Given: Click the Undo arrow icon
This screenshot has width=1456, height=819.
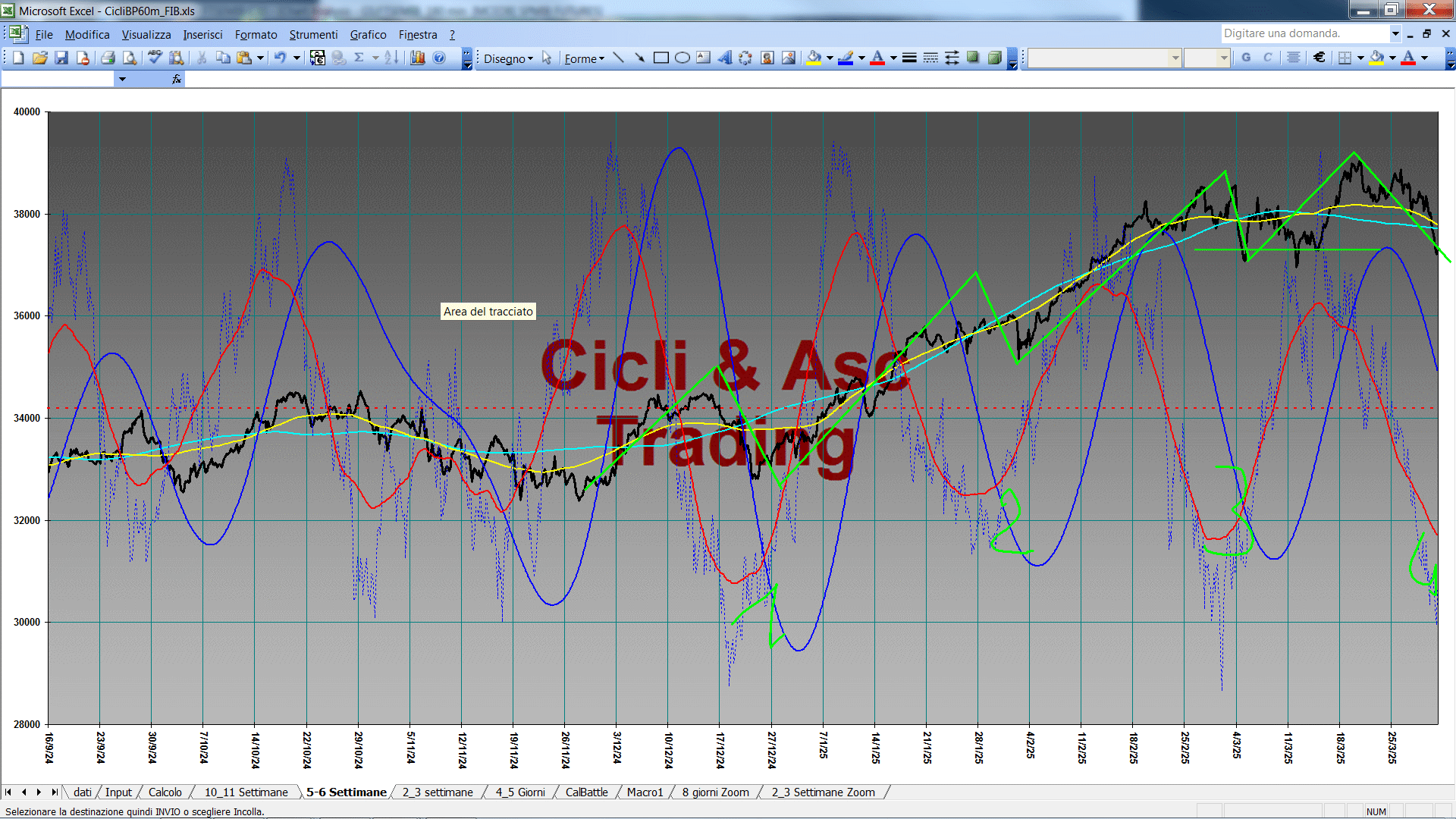Looking at the screenshot, I should pyautogui.click(x=280, y=58).
